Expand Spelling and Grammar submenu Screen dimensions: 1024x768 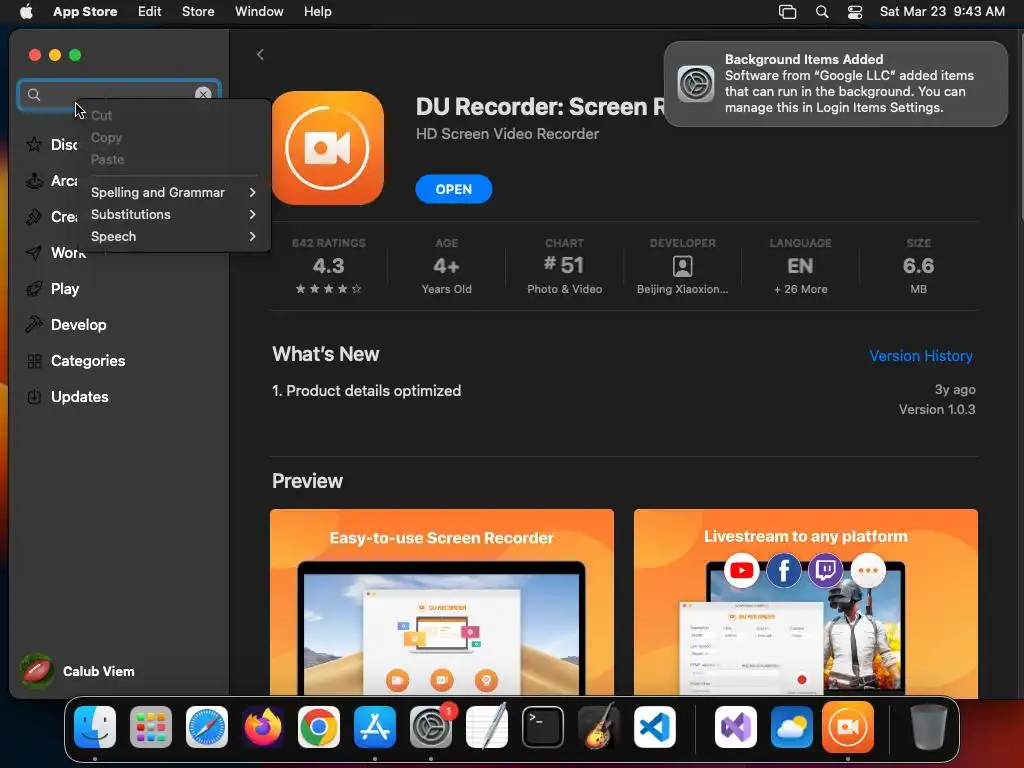[x=173, y=192]
